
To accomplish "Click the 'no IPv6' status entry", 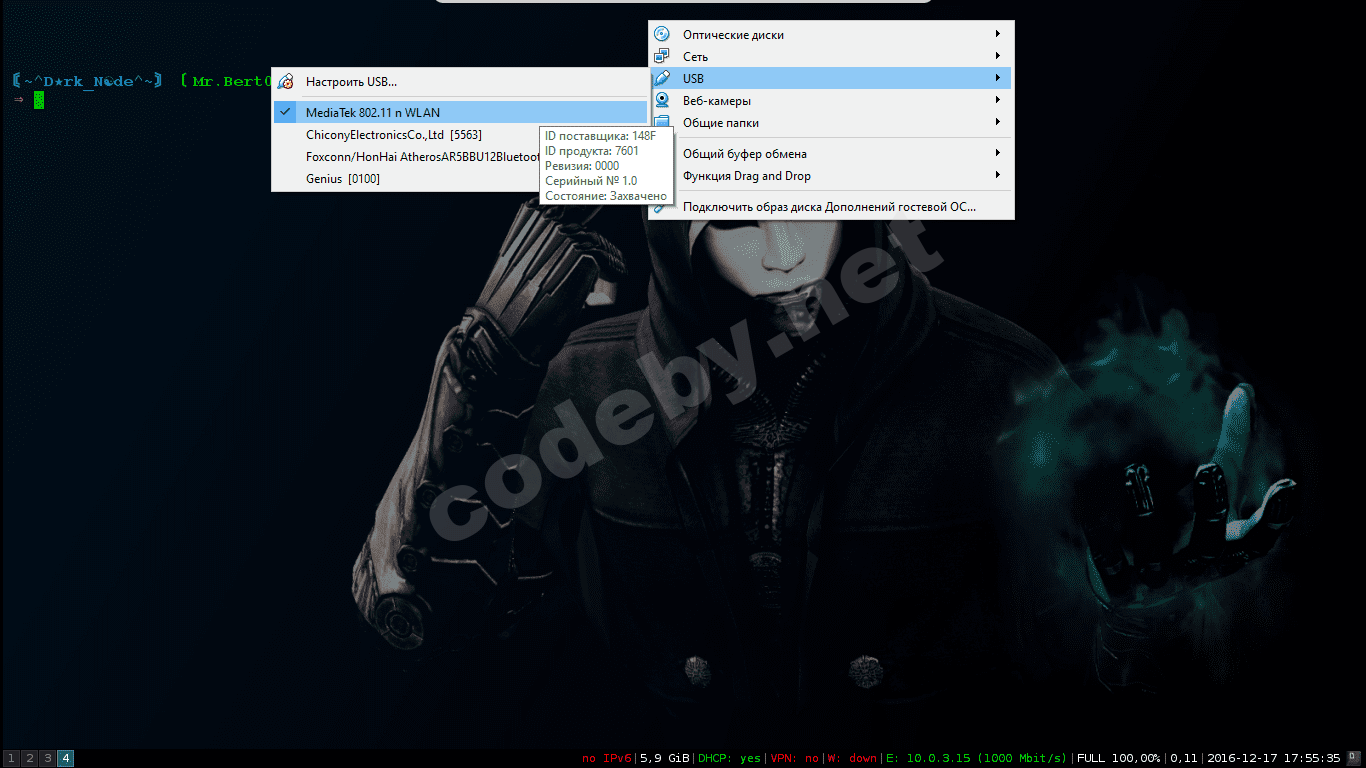I will pos(606,758).
